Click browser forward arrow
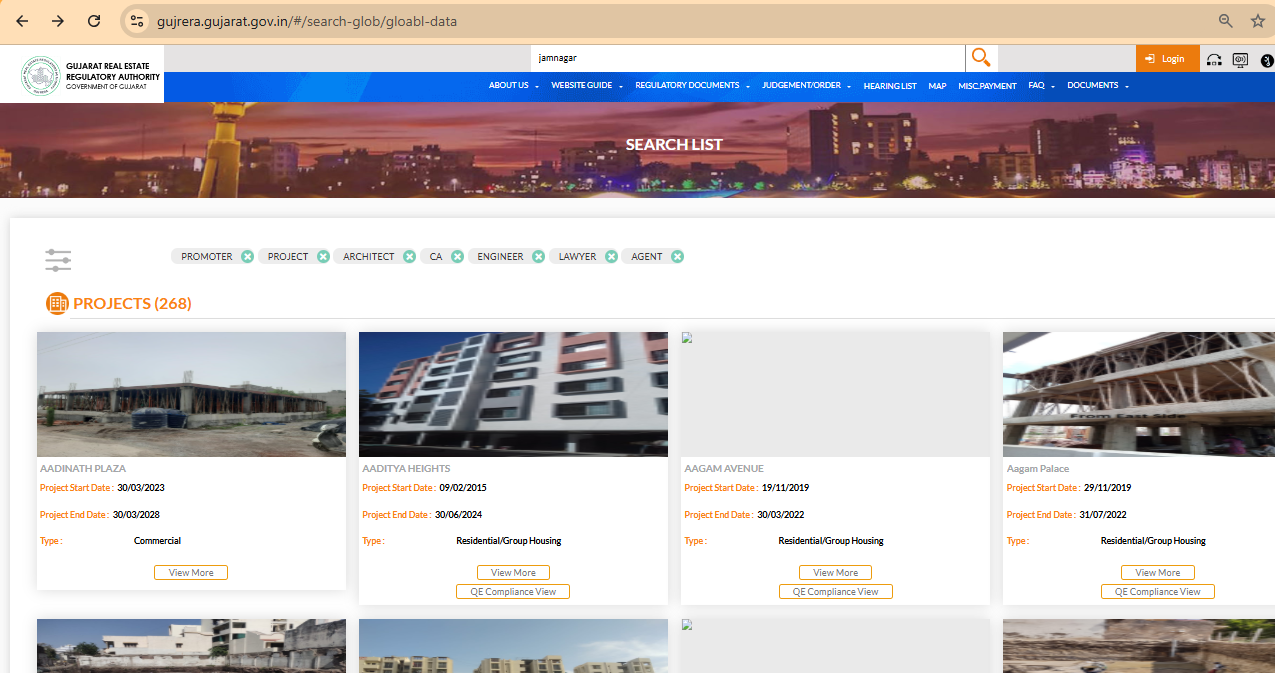 [x=58, y=21]
